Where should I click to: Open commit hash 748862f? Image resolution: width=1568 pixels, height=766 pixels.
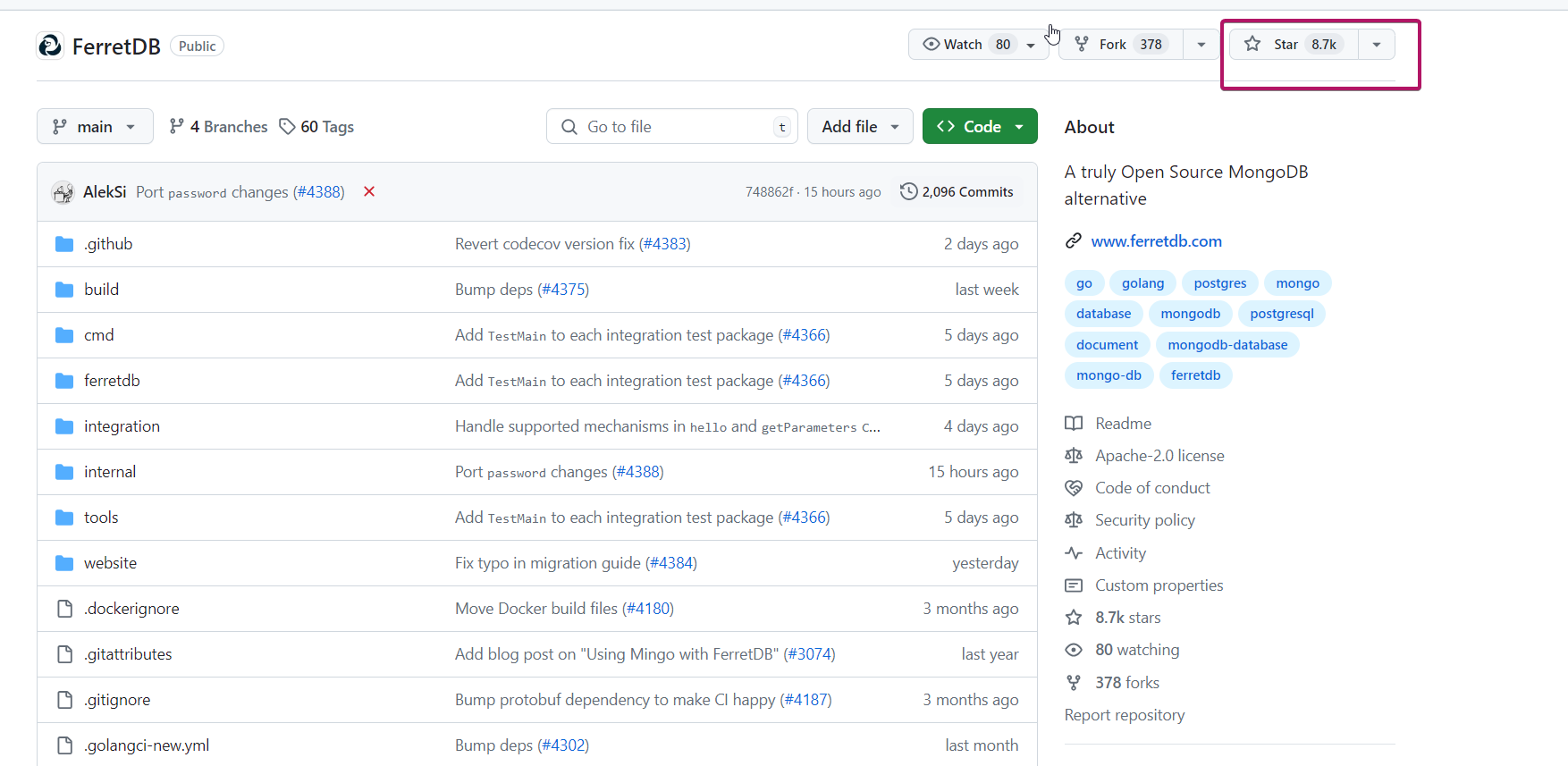[x=769, y=192]
